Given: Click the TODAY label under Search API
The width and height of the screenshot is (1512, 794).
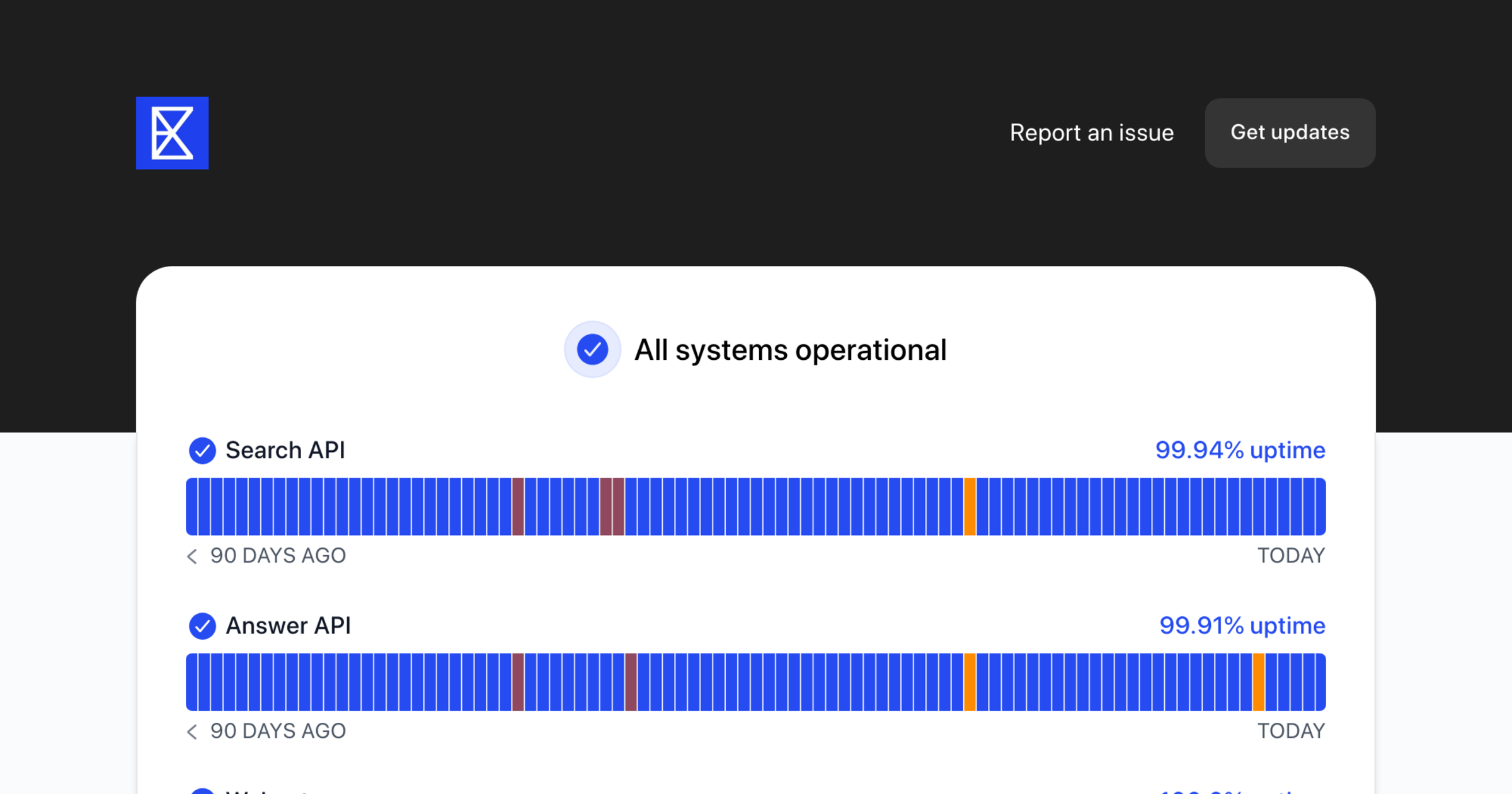Looking at the screenshot, I should pos(1291,556).
